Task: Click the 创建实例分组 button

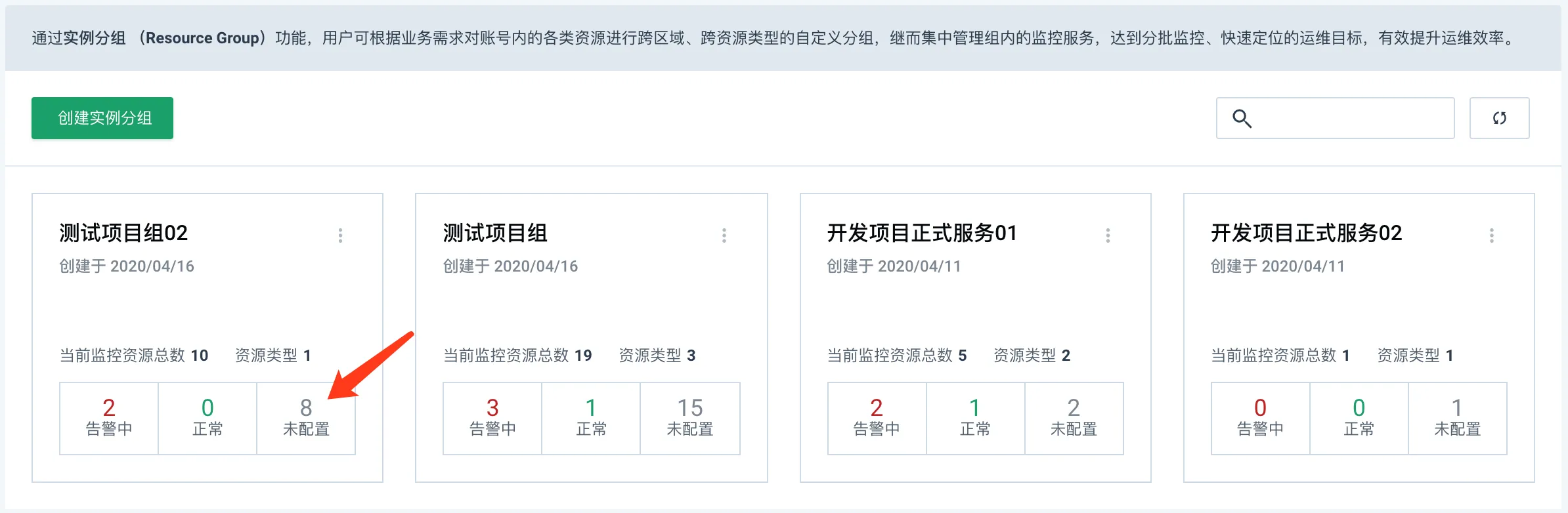Action: point(102,118)
